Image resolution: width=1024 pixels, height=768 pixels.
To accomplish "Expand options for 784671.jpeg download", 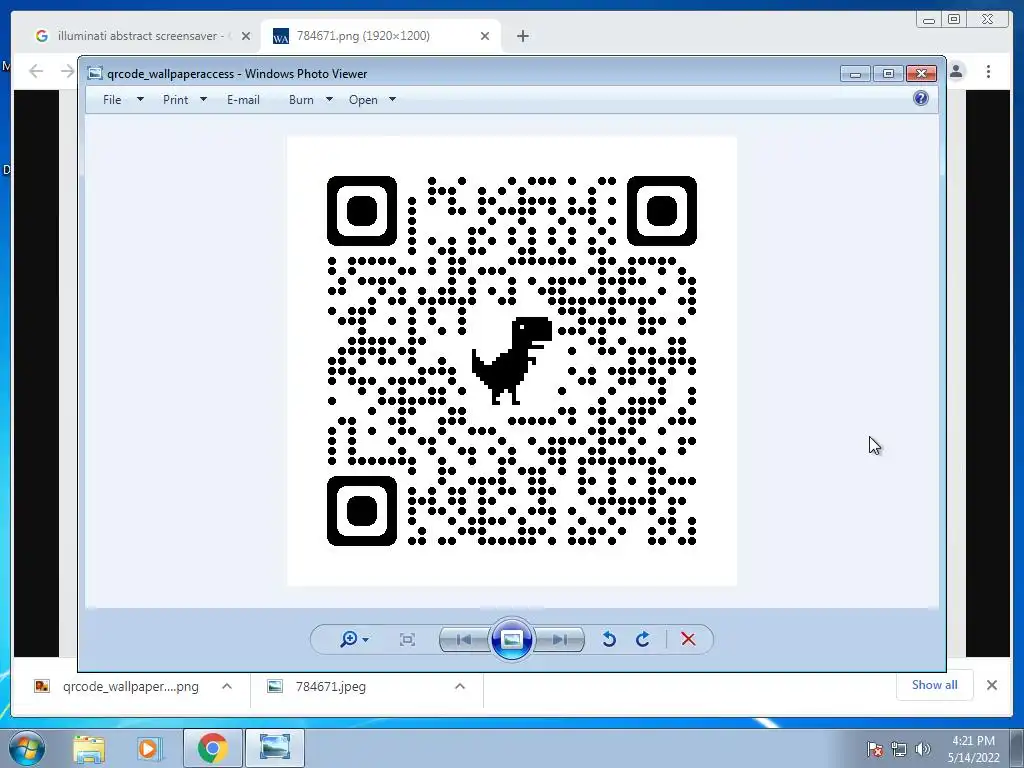I will pos(460,686).
